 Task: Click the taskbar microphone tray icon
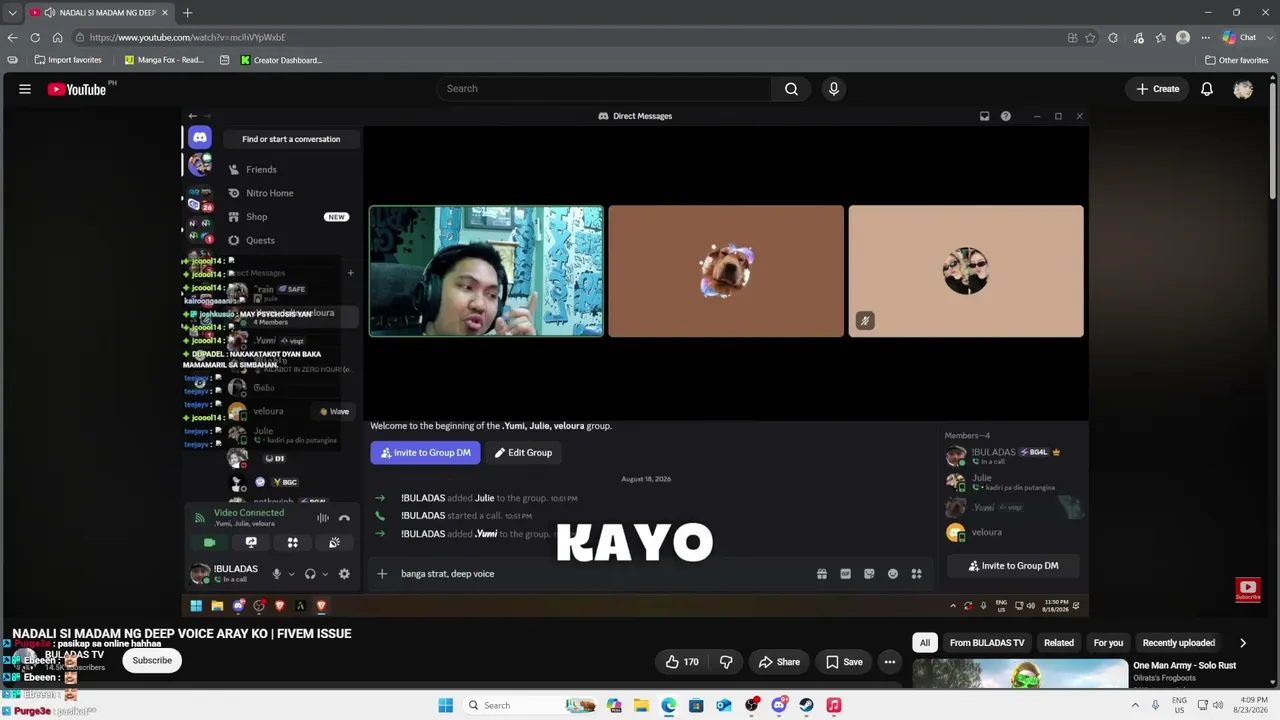1155,705
